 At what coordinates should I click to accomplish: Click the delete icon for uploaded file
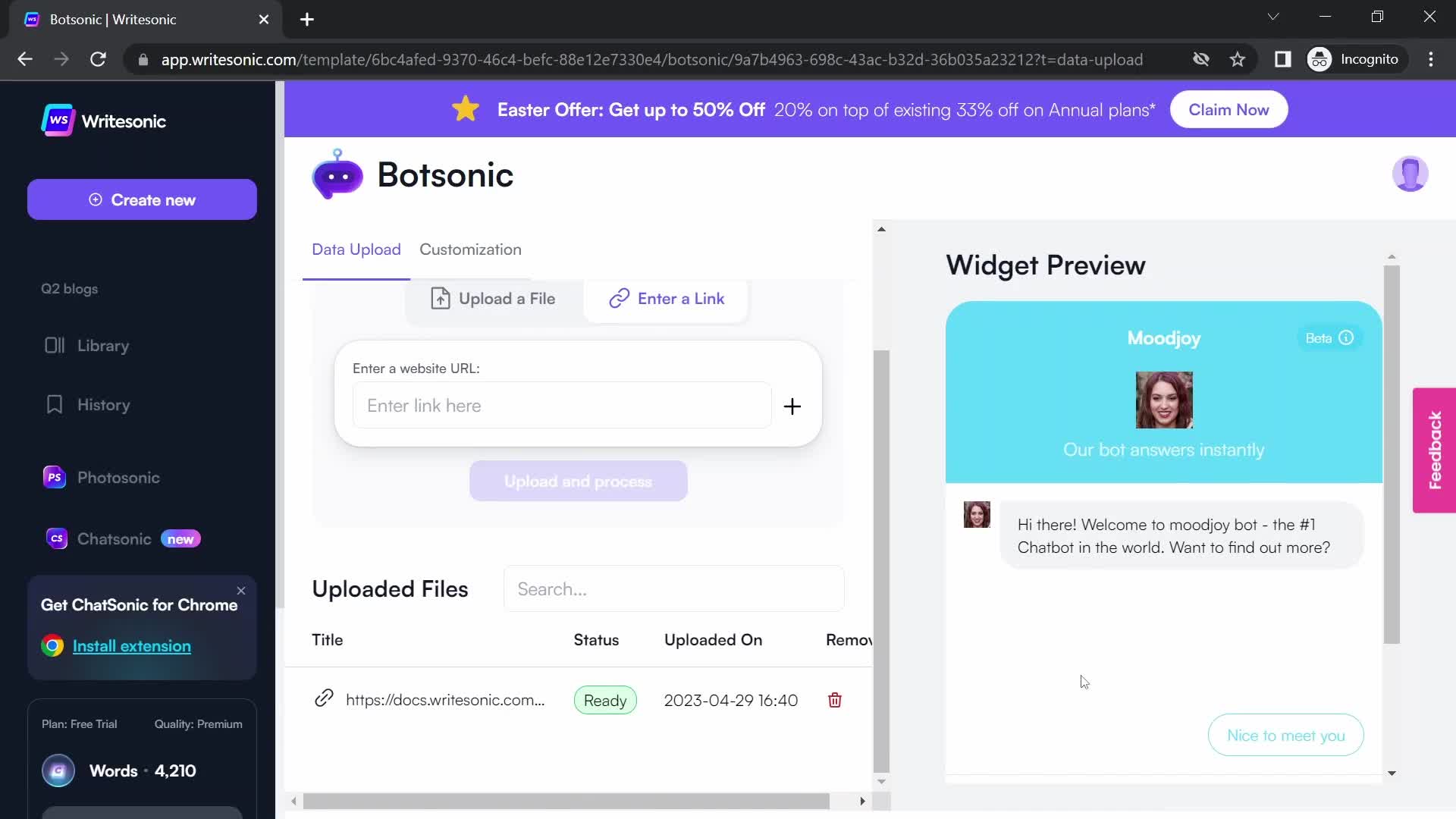click(x=834, y=699)
